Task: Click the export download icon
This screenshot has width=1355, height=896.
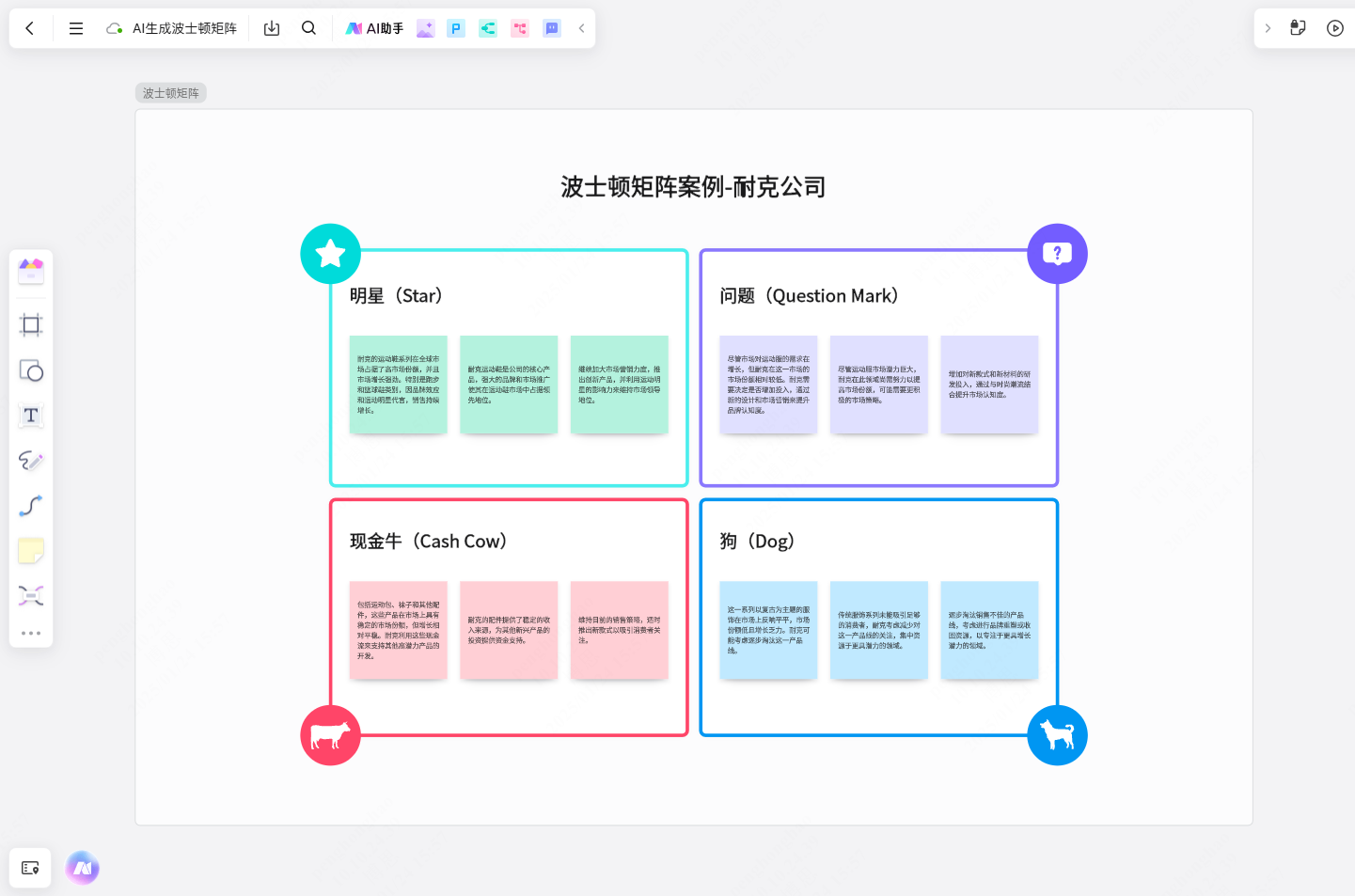Action: click(272, 28)
